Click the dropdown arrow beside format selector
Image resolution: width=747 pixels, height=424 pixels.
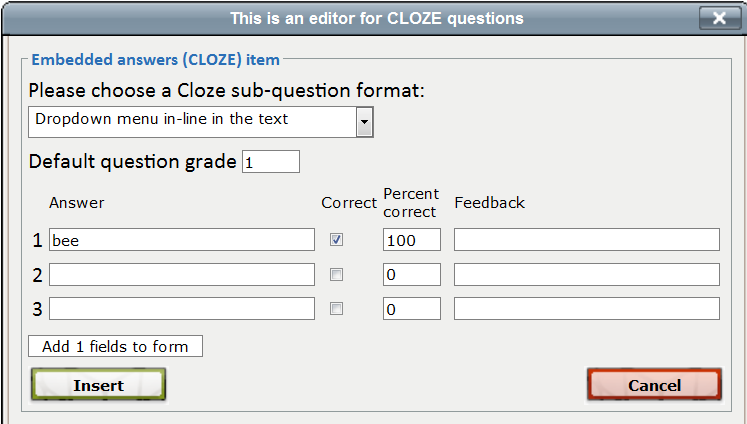(x=364, y=121)
